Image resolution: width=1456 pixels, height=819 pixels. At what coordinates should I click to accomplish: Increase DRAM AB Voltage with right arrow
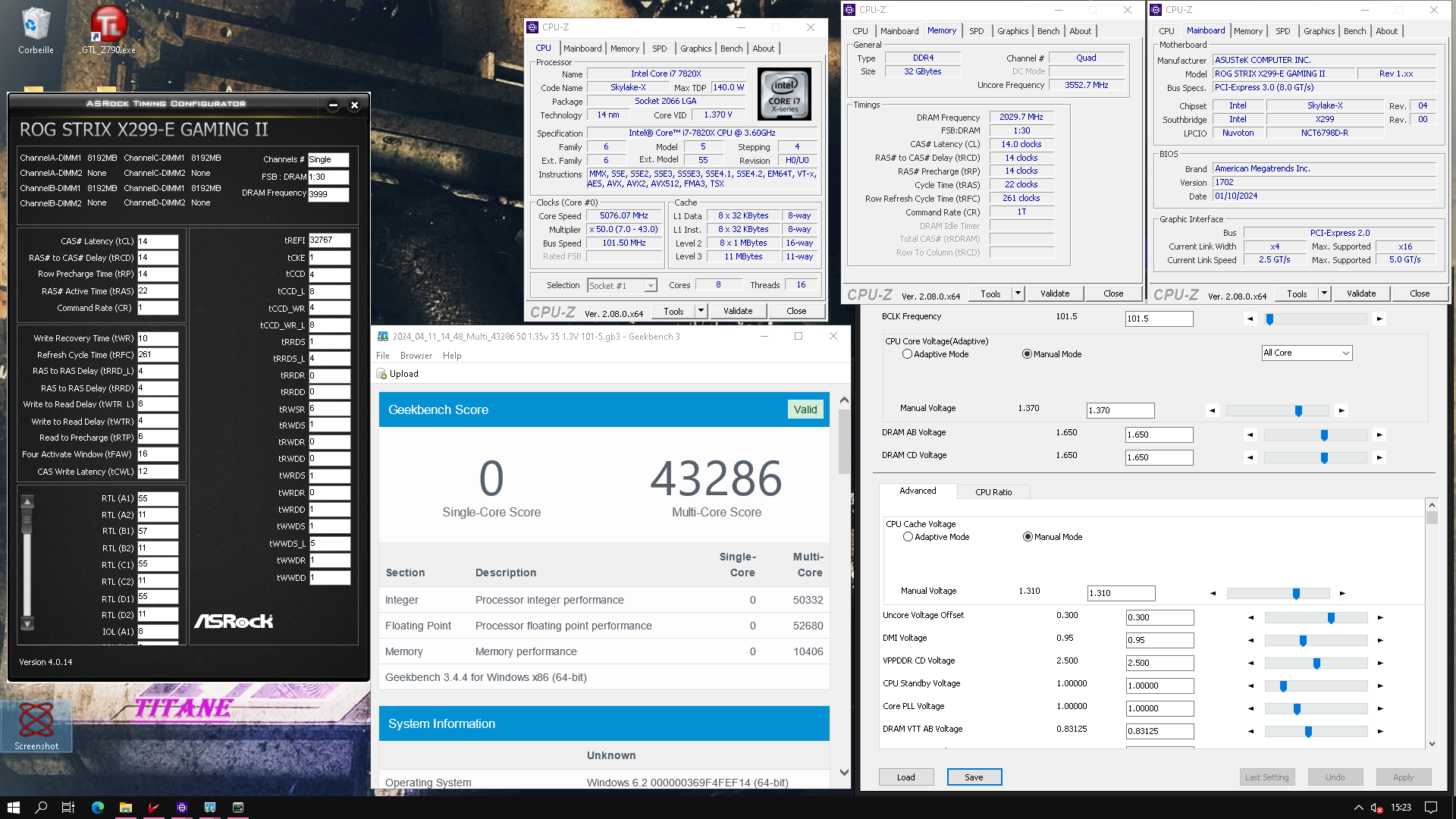click(x=1379, y=435)
